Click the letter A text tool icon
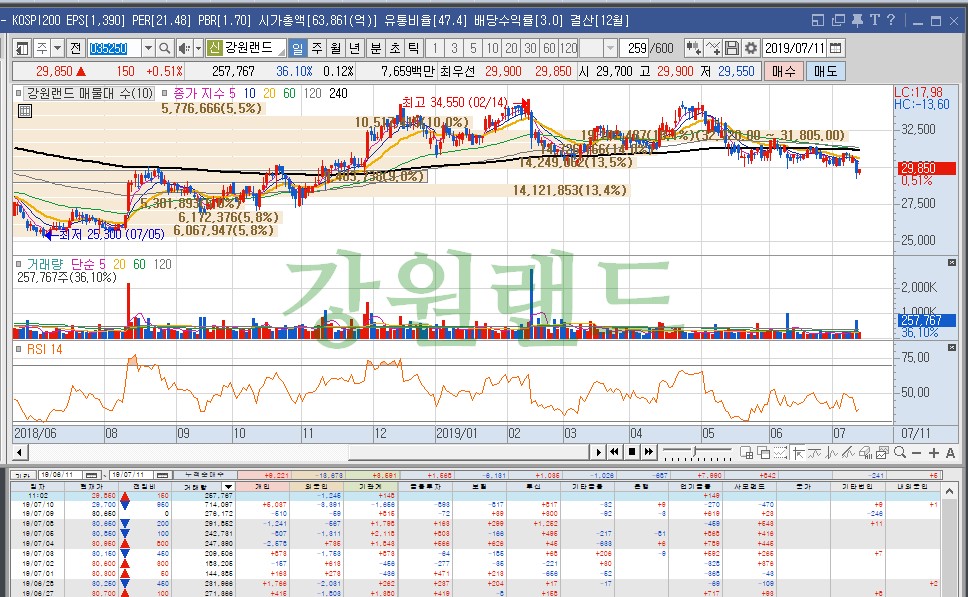This screenshot has width=968, height=597. [951, 453]
